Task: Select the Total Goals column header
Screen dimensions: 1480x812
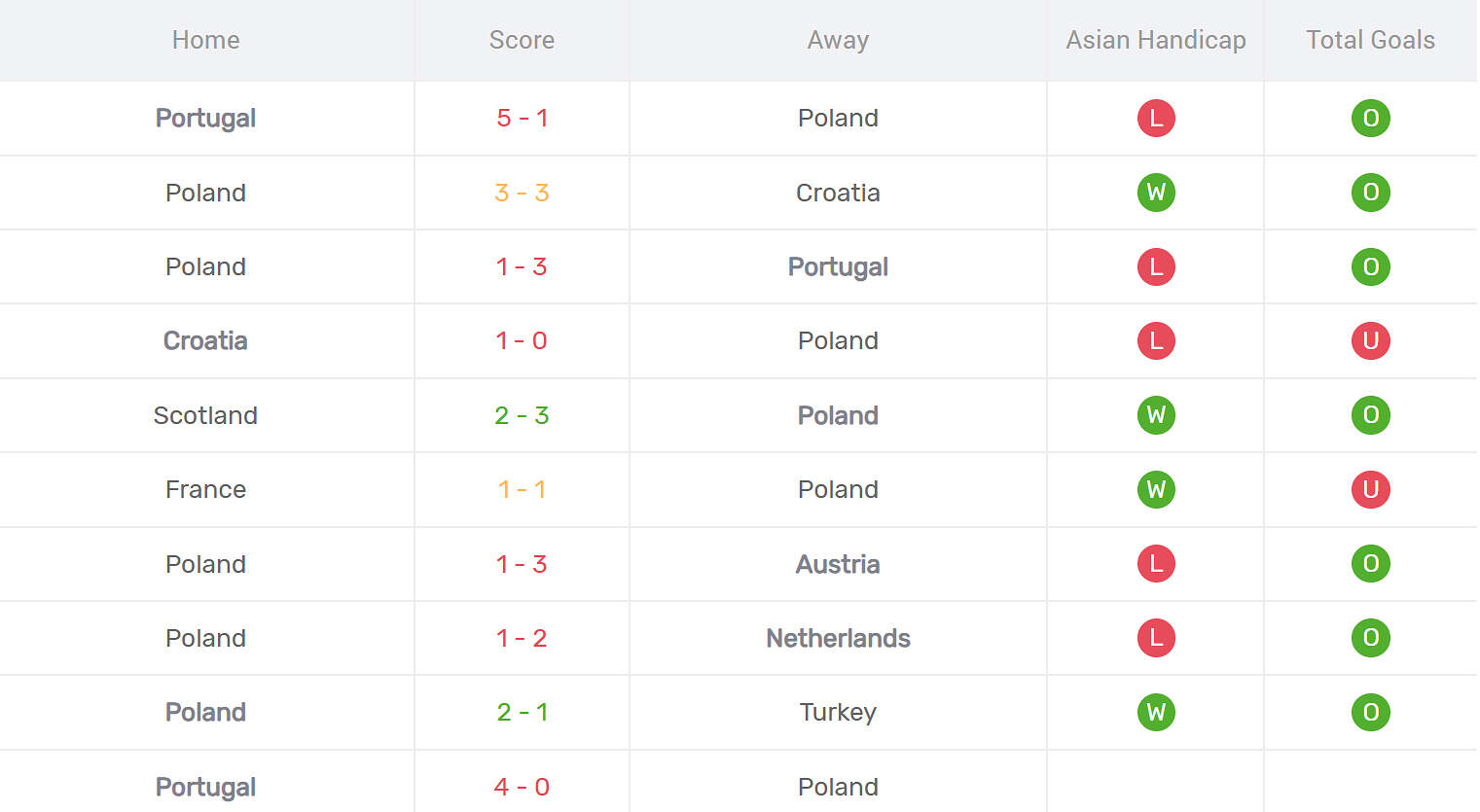Action: click(x=1370, y=40)
